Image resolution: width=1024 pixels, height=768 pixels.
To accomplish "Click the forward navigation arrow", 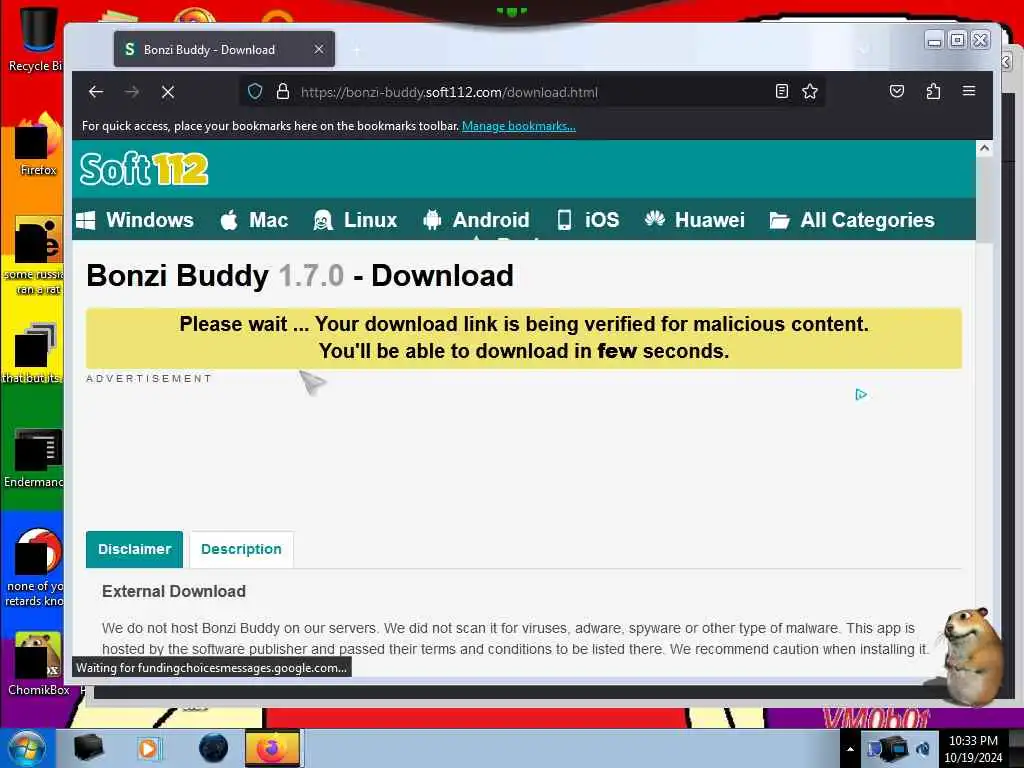I will [x=132, y=92].
